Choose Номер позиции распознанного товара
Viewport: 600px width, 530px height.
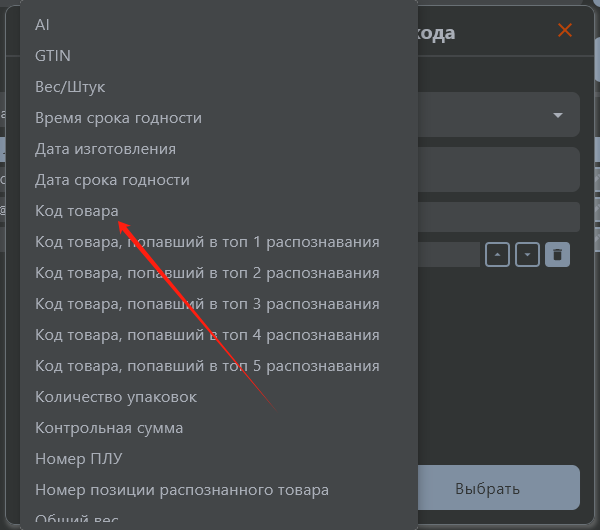point(182,490)
